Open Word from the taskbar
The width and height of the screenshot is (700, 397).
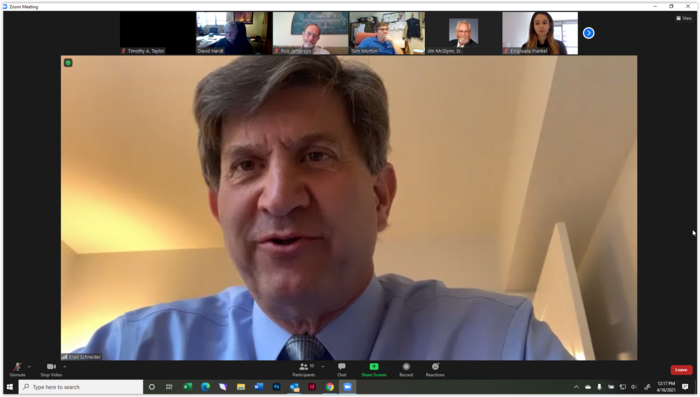259,387
